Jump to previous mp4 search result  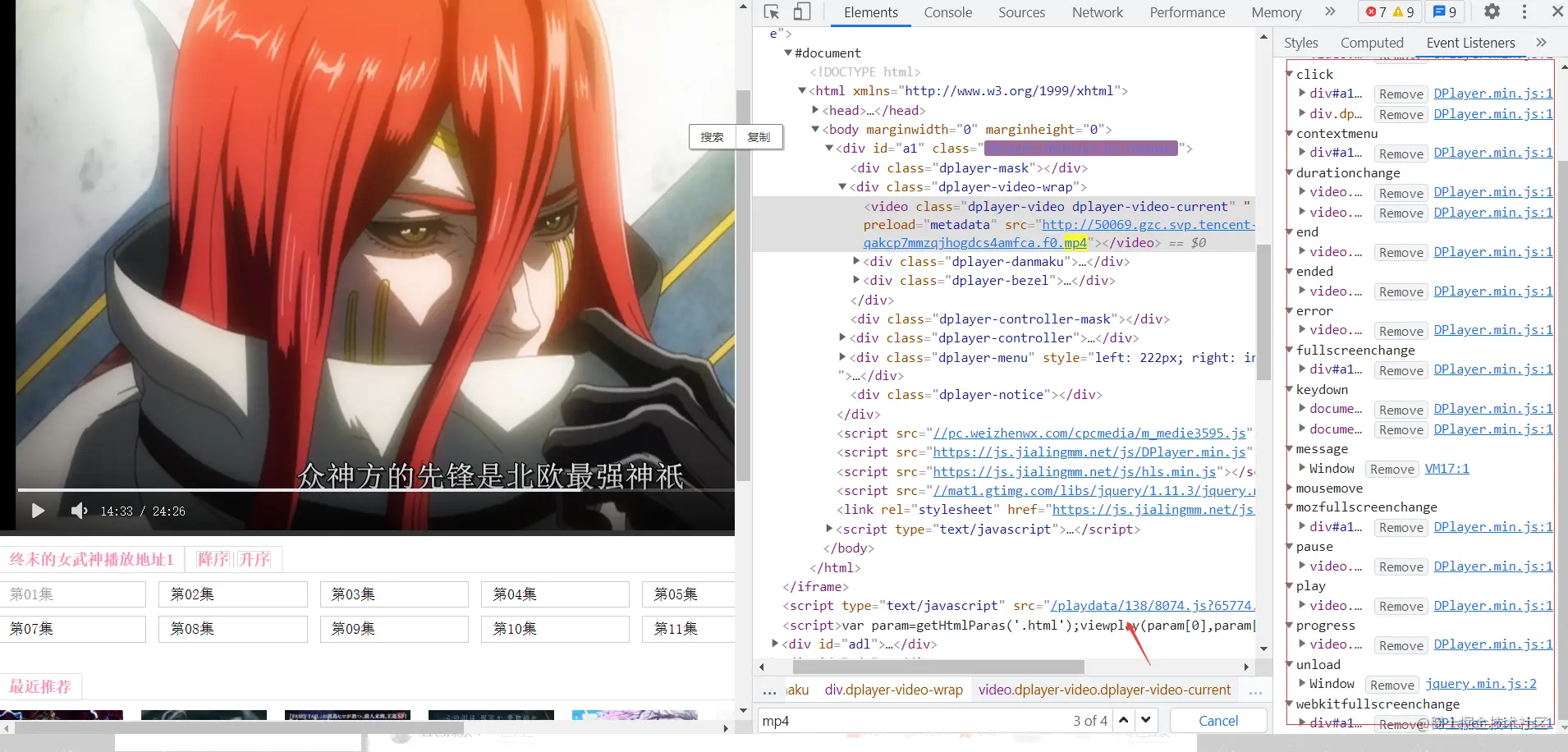click(x=1124, y=720)
